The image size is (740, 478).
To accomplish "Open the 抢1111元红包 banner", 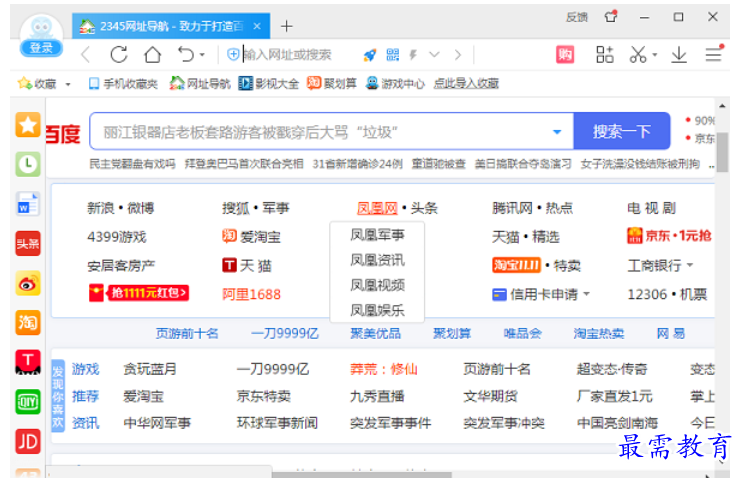I will 139,293.
